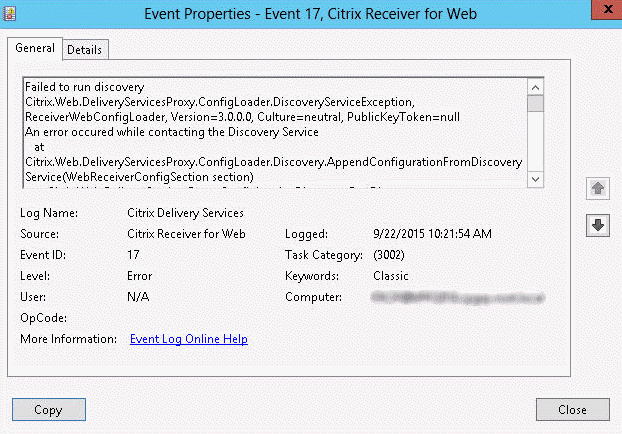Viewport: 622px width, 434px height.
Task: Switch to the Details tab
Action: (84, 50)
